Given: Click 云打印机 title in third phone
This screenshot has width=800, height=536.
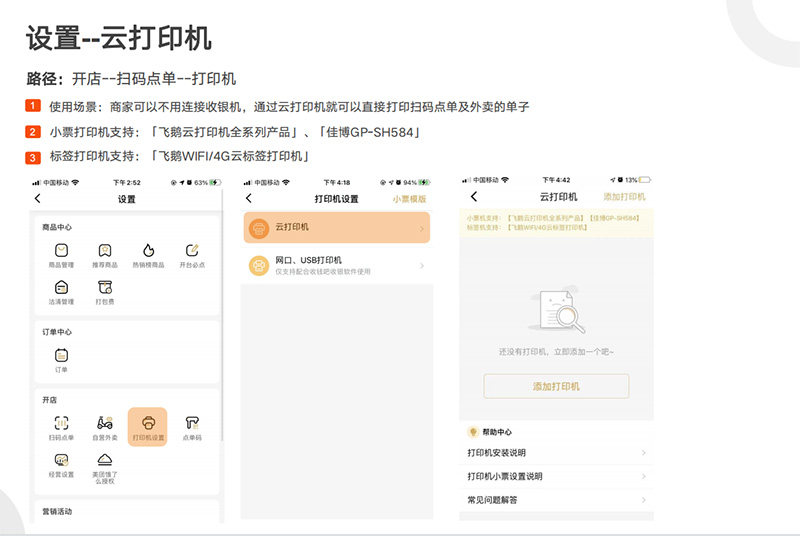Looking at the screenshot, I should coord(559,197).
